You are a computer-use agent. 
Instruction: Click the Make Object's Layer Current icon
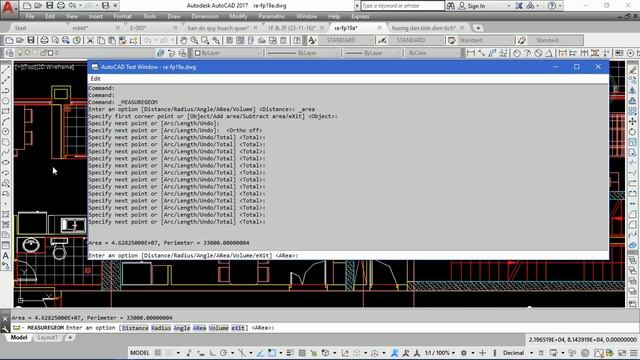161,53
